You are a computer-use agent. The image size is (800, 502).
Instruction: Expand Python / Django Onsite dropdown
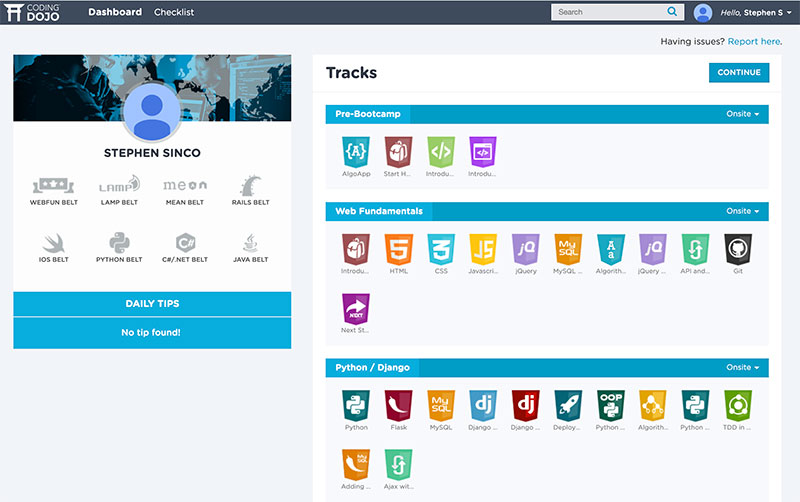coord(742,367)
